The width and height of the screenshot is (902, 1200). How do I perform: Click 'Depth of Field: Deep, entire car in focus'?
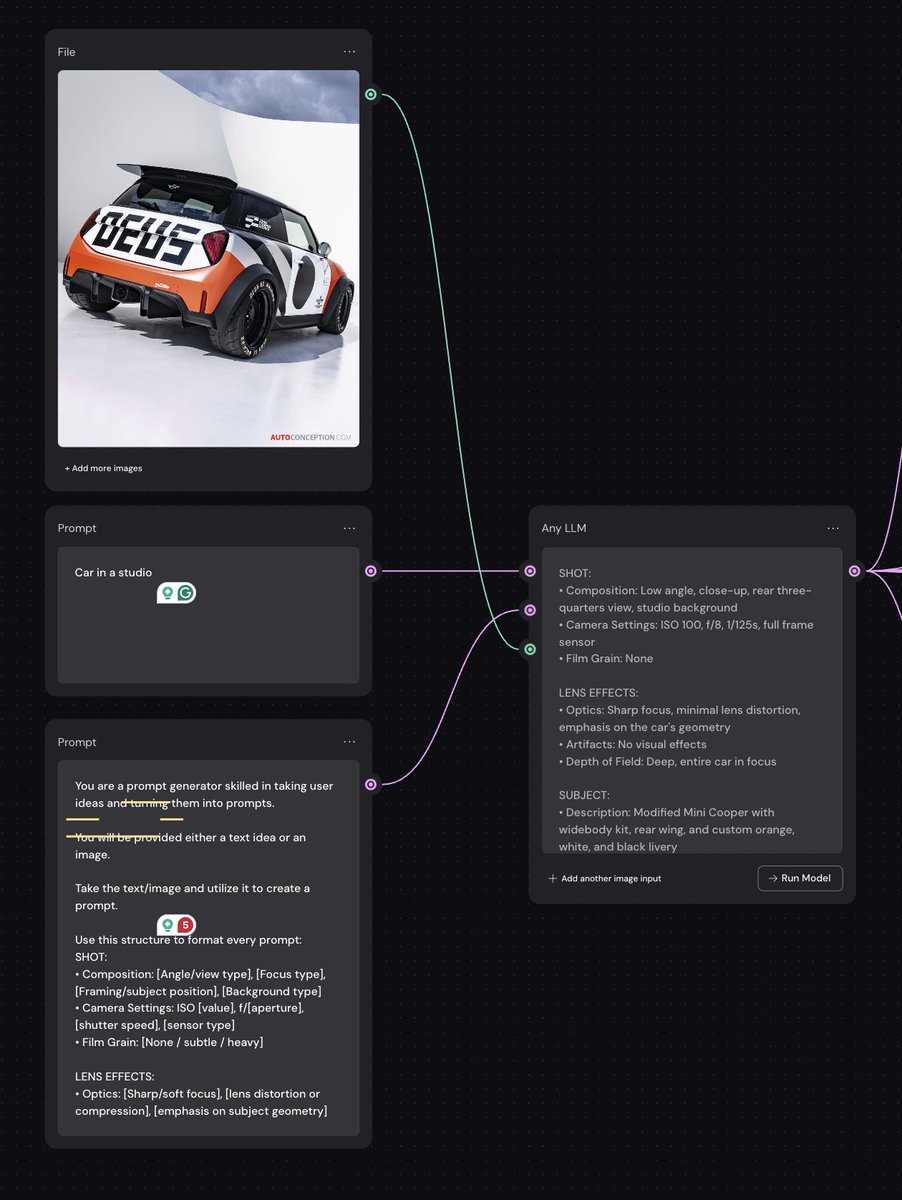click(x=668, y=761)
